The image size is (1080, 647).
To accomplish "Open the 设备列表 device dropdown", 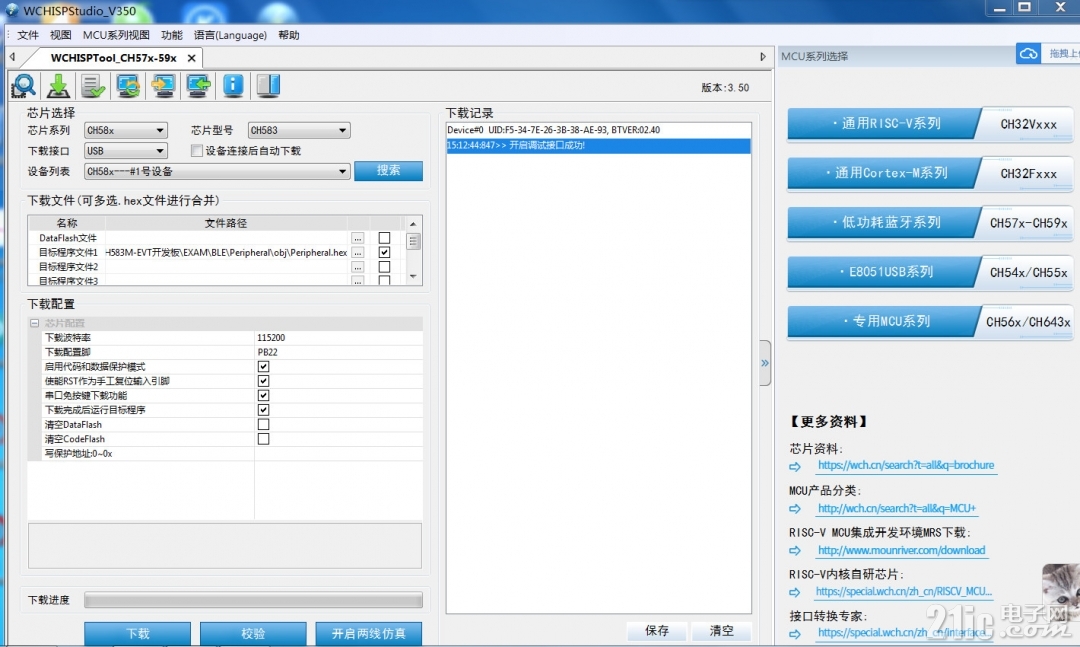I will pyautogui.click(x=217, y=172).
